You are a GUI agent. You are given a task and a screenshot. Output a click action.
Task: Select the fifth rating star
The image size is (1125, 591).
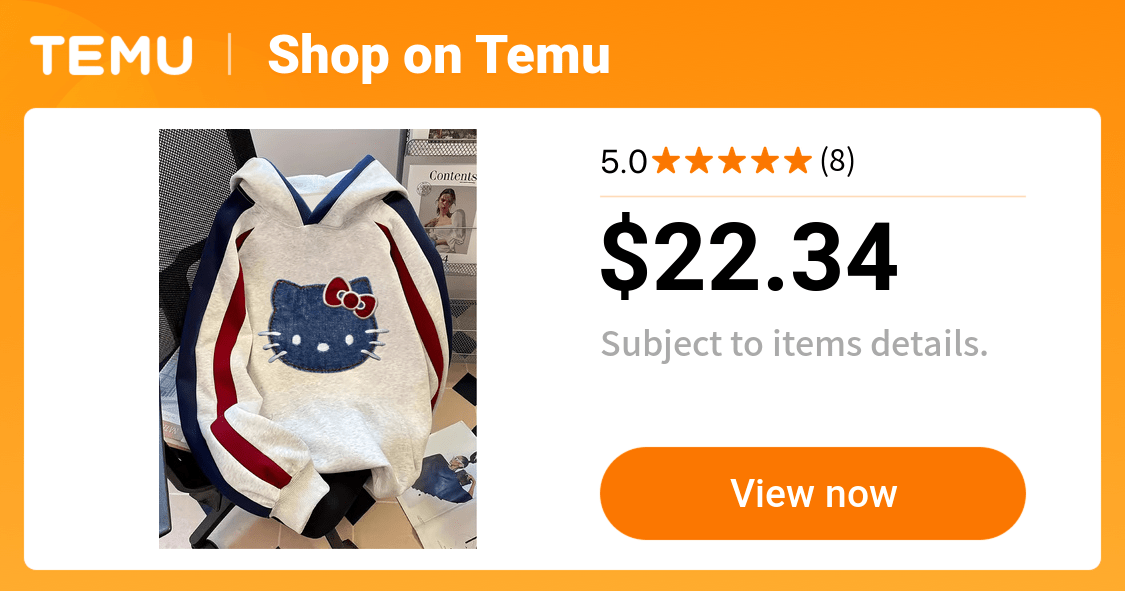tap(798, 161)
